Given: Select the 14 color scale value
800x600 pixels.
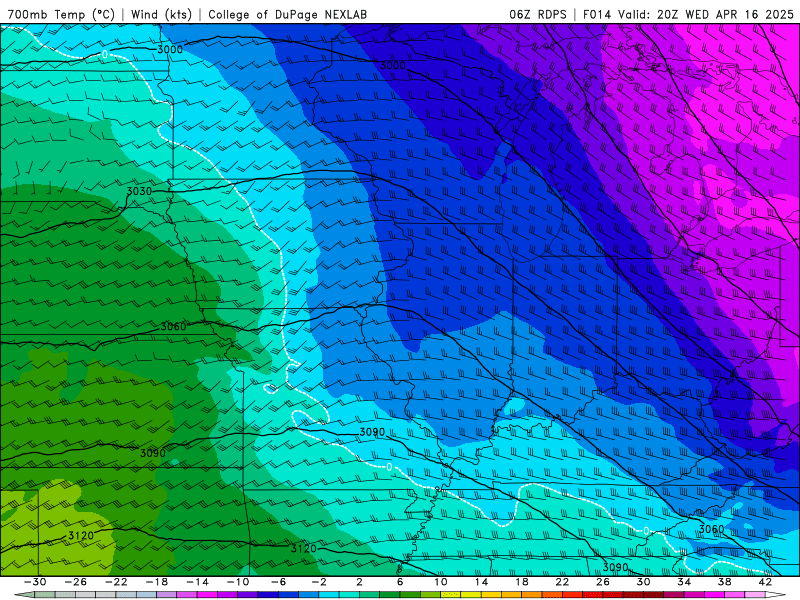Looking at the screenshot, I should coord(481,582).
